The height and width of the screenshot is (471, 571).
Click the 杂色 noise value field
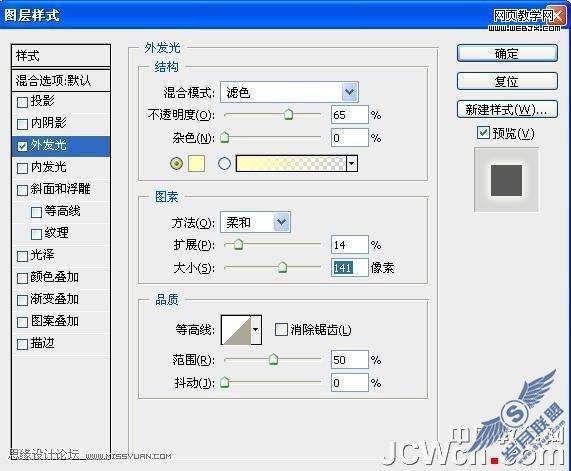click(x=350, y=138)
